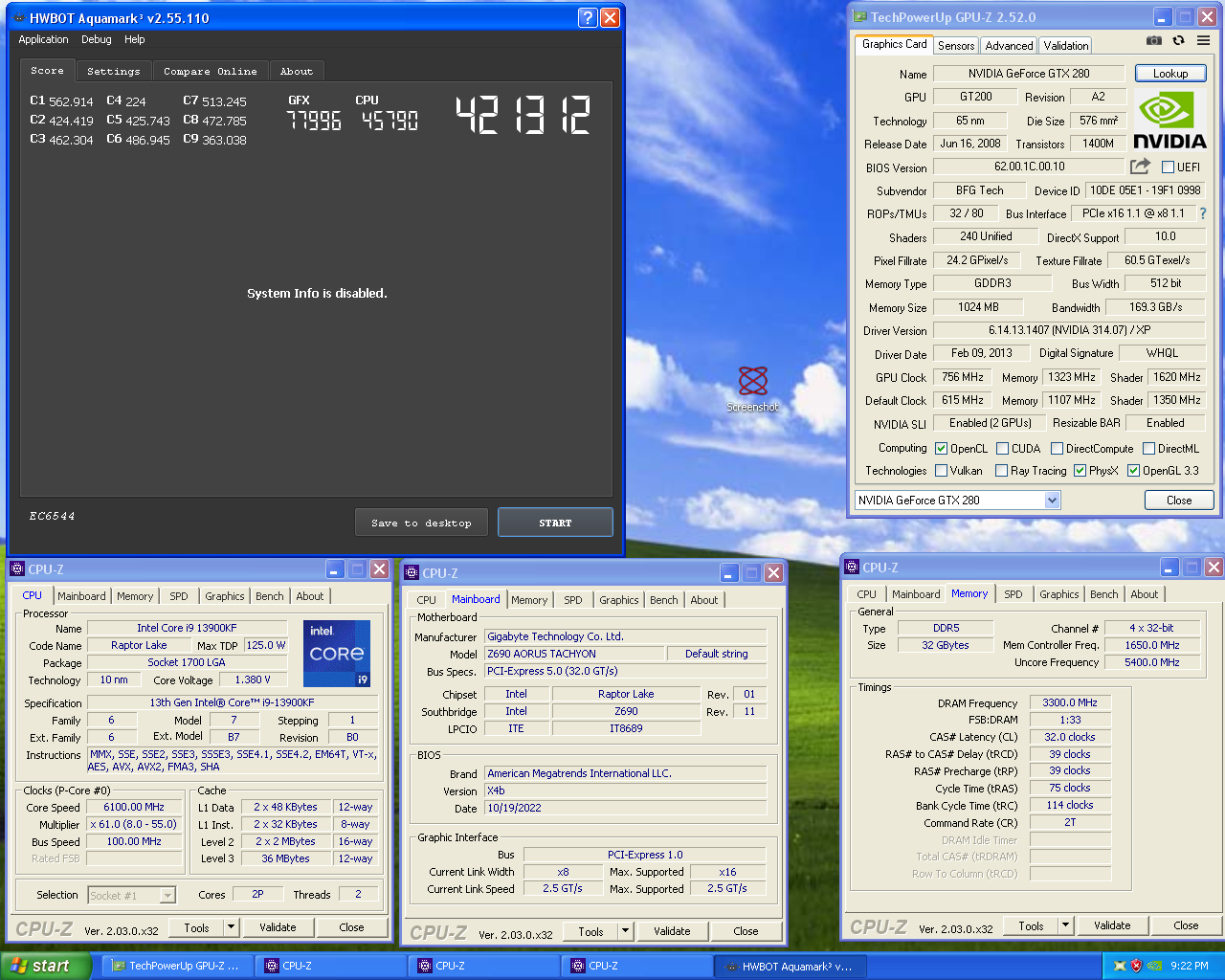Toggle the OpenCL checkbox

click(x=941, y=448)
